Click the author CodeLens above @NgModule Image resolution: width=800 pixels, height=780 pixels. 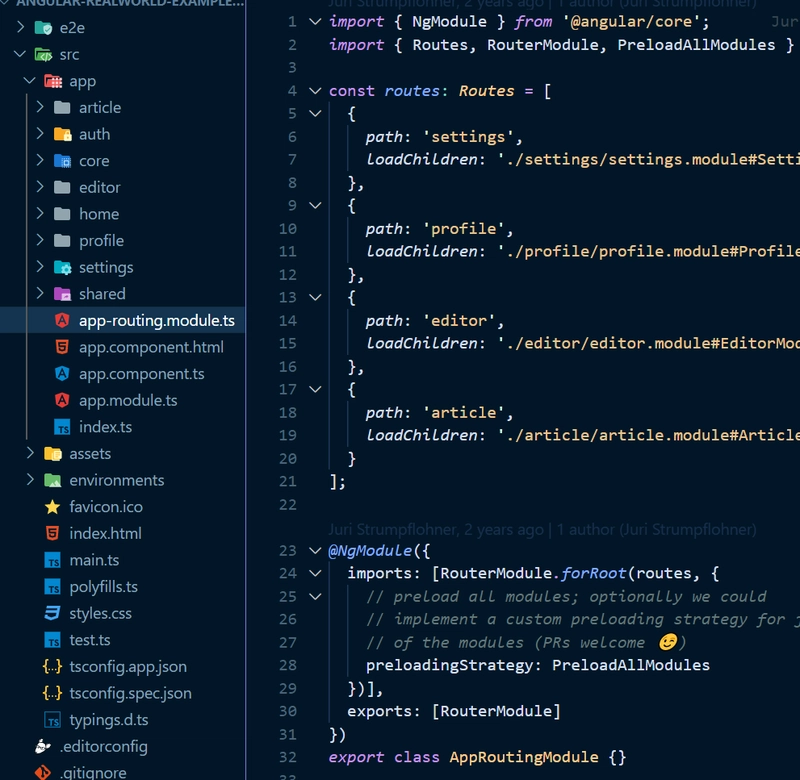pos(542,530)
